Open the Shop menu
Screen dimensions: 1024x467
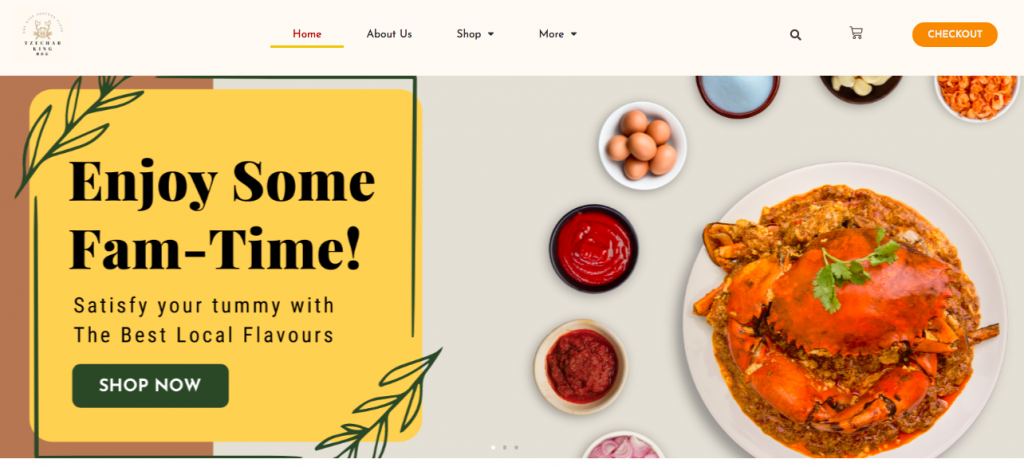pos(475,34)
